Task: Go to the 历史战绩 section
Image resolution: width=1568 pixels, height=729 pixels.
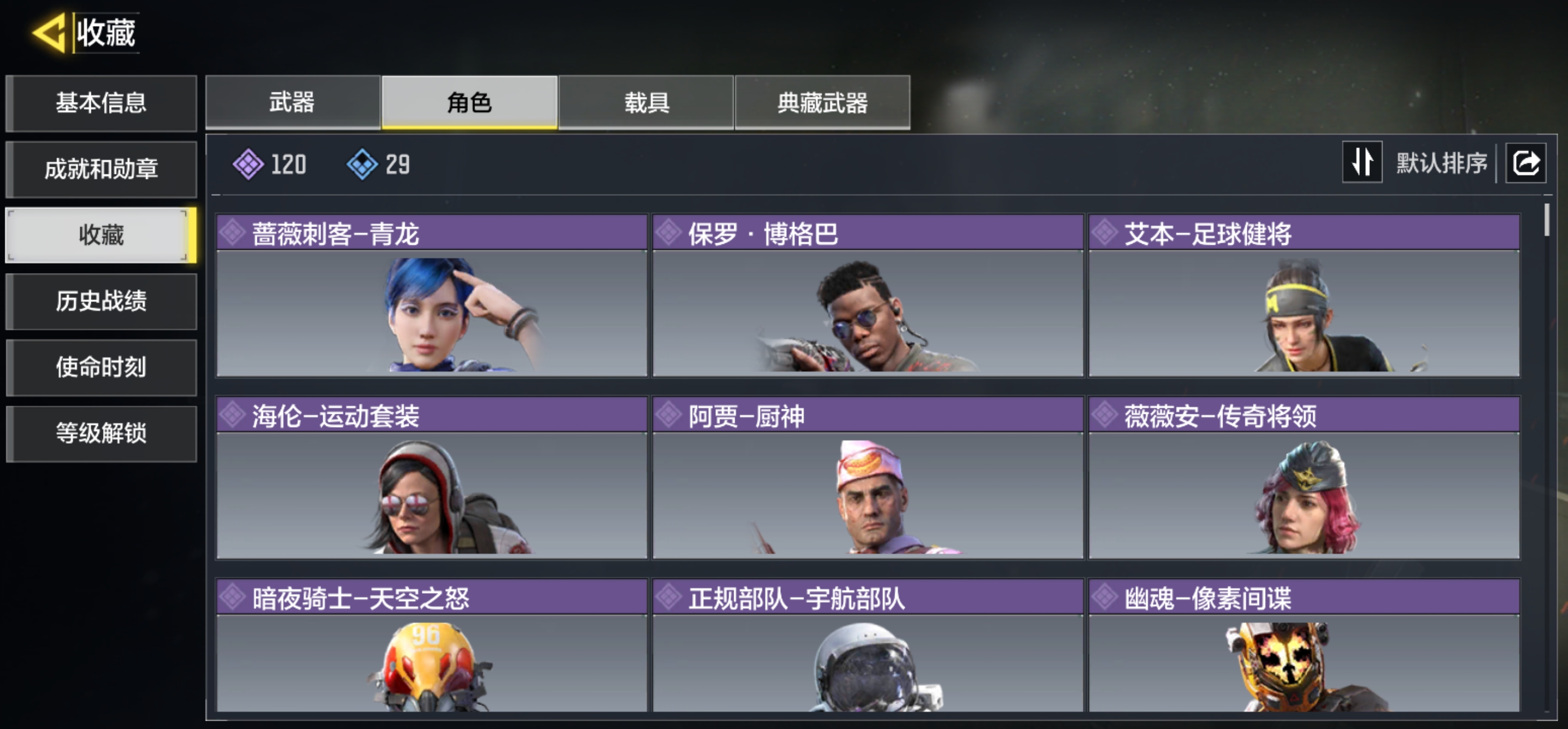Action: tap(101, 301)
